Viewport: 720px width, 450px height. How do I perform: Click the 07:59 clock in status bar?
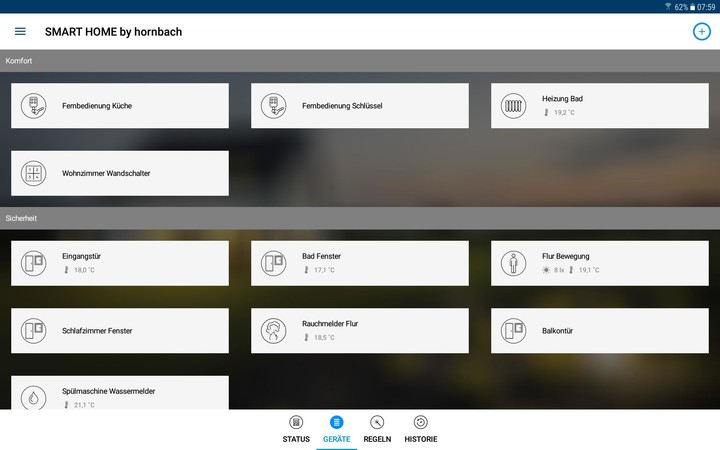click(706, 7)
